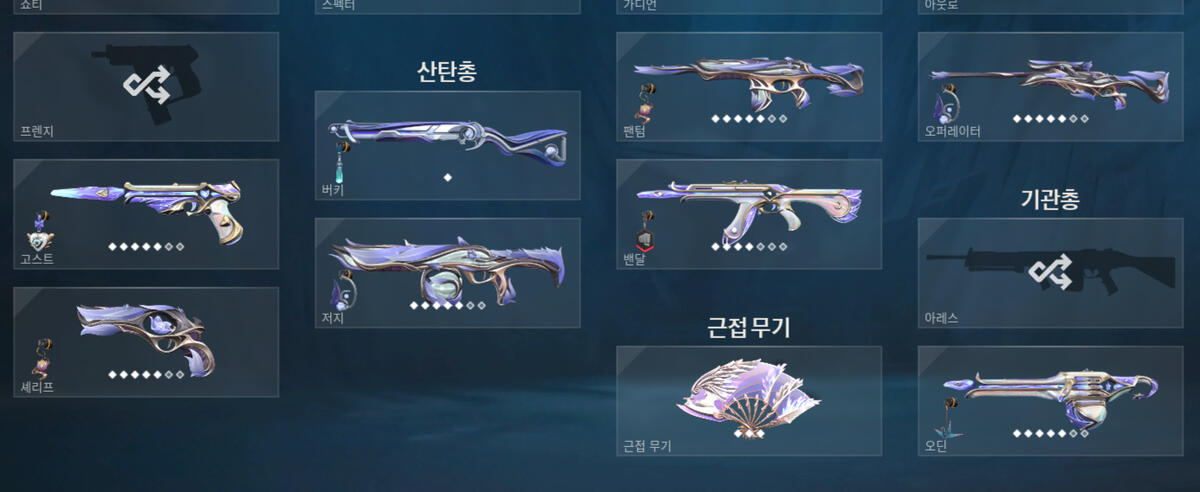The width and height of the screenshot is (1200, 492).
Task: Choose the 저지 shotgun skin card
Action: (447, 273)
